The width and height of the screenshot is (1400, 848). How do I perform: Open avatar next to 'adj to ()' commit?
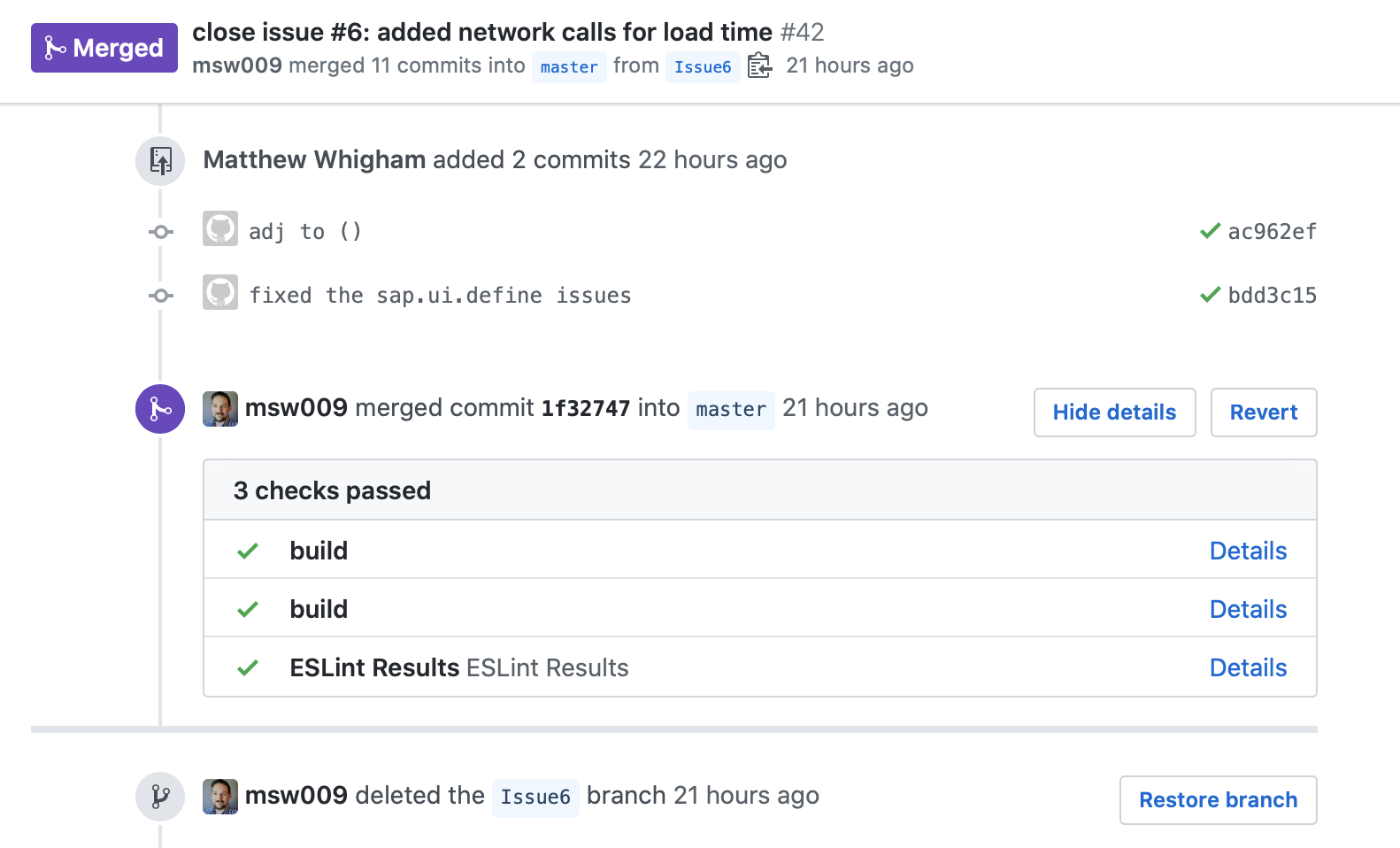pos(220,228)
